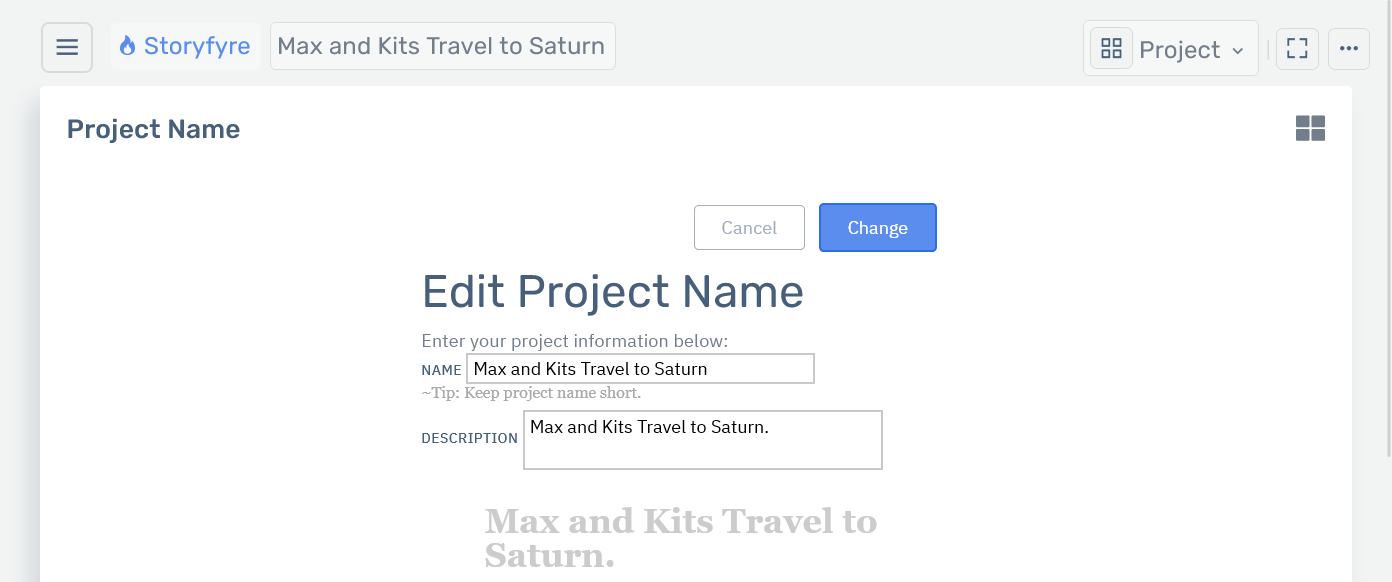1392x582 pixels.
Task: Open the hamburger navigation menu
Action: 66,46
